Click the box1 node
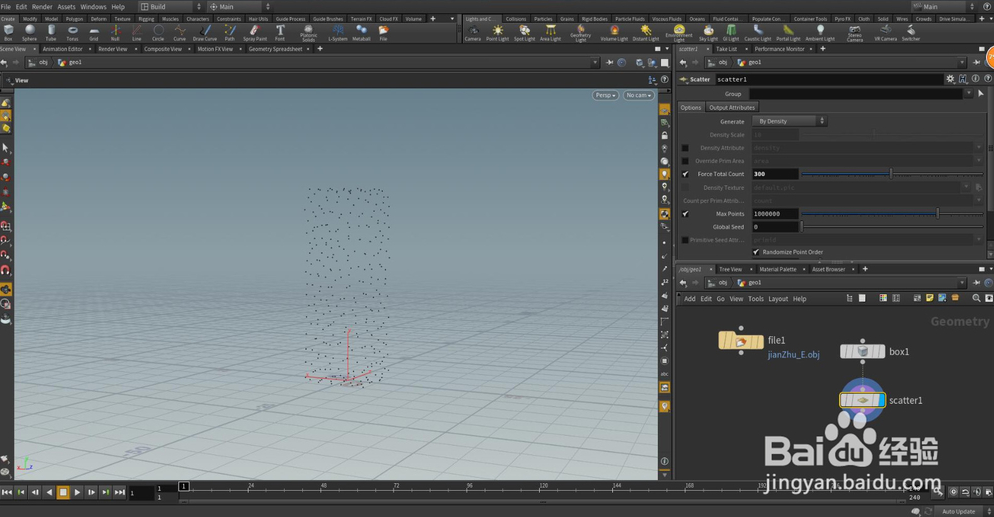This screenshot has height=517, width=994. (862, 351)
